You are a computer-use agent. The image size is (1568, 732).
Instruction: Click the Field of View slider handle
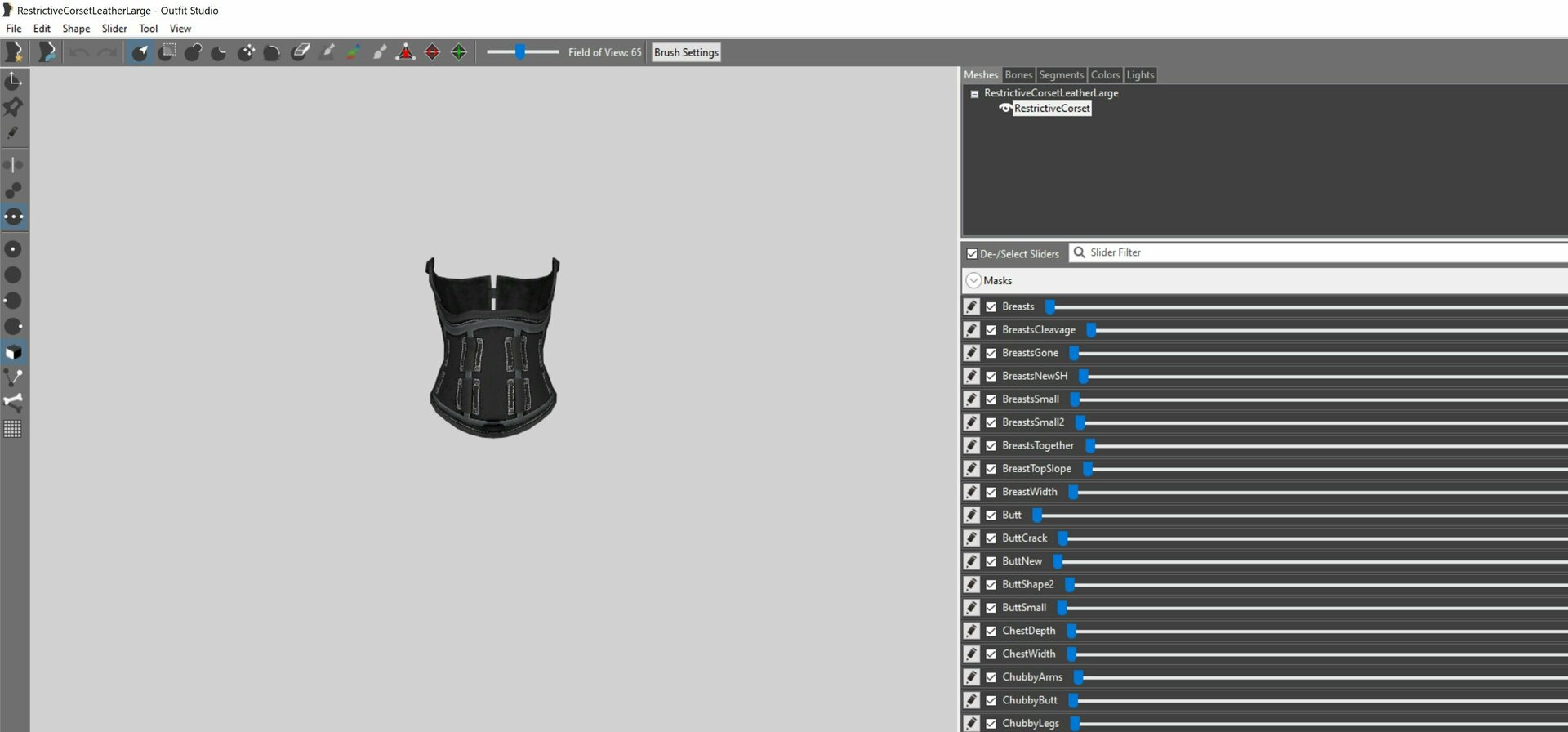tap(520, 52)
